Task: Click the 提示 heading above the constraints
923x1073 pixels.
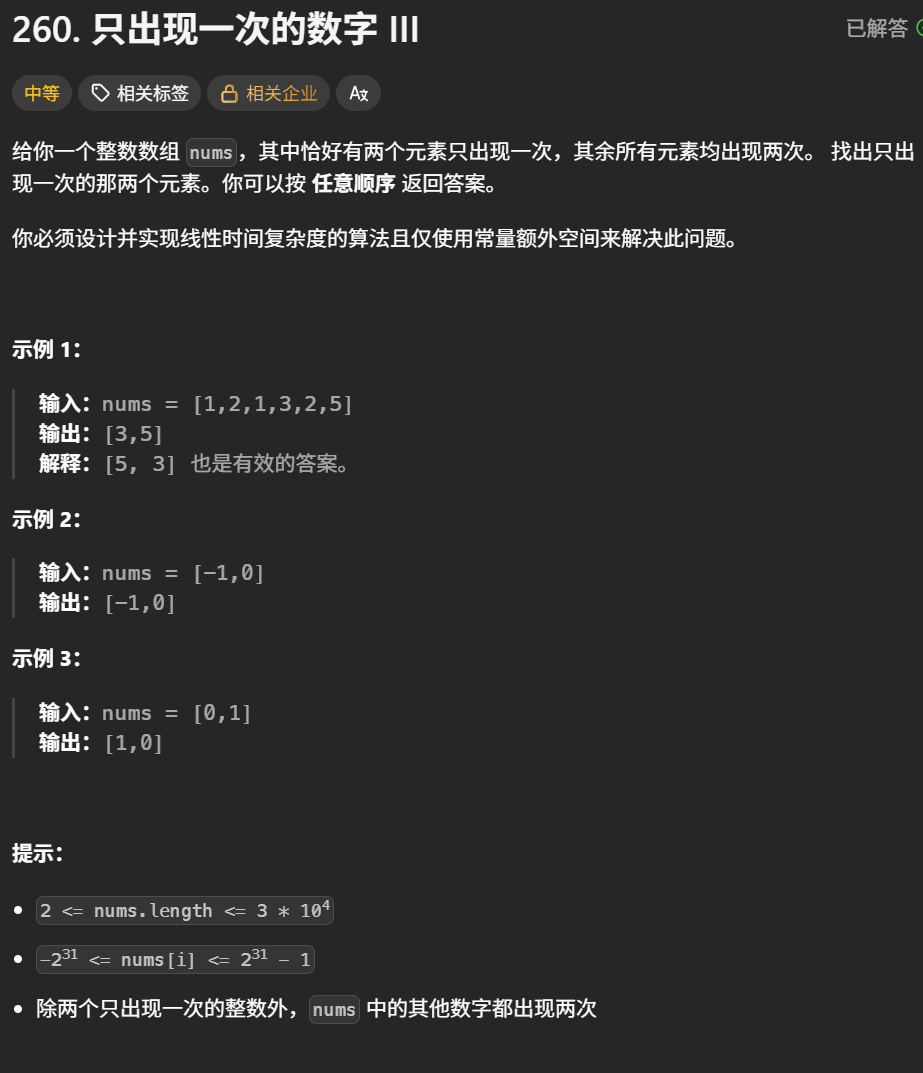Action: click(32, 854)
